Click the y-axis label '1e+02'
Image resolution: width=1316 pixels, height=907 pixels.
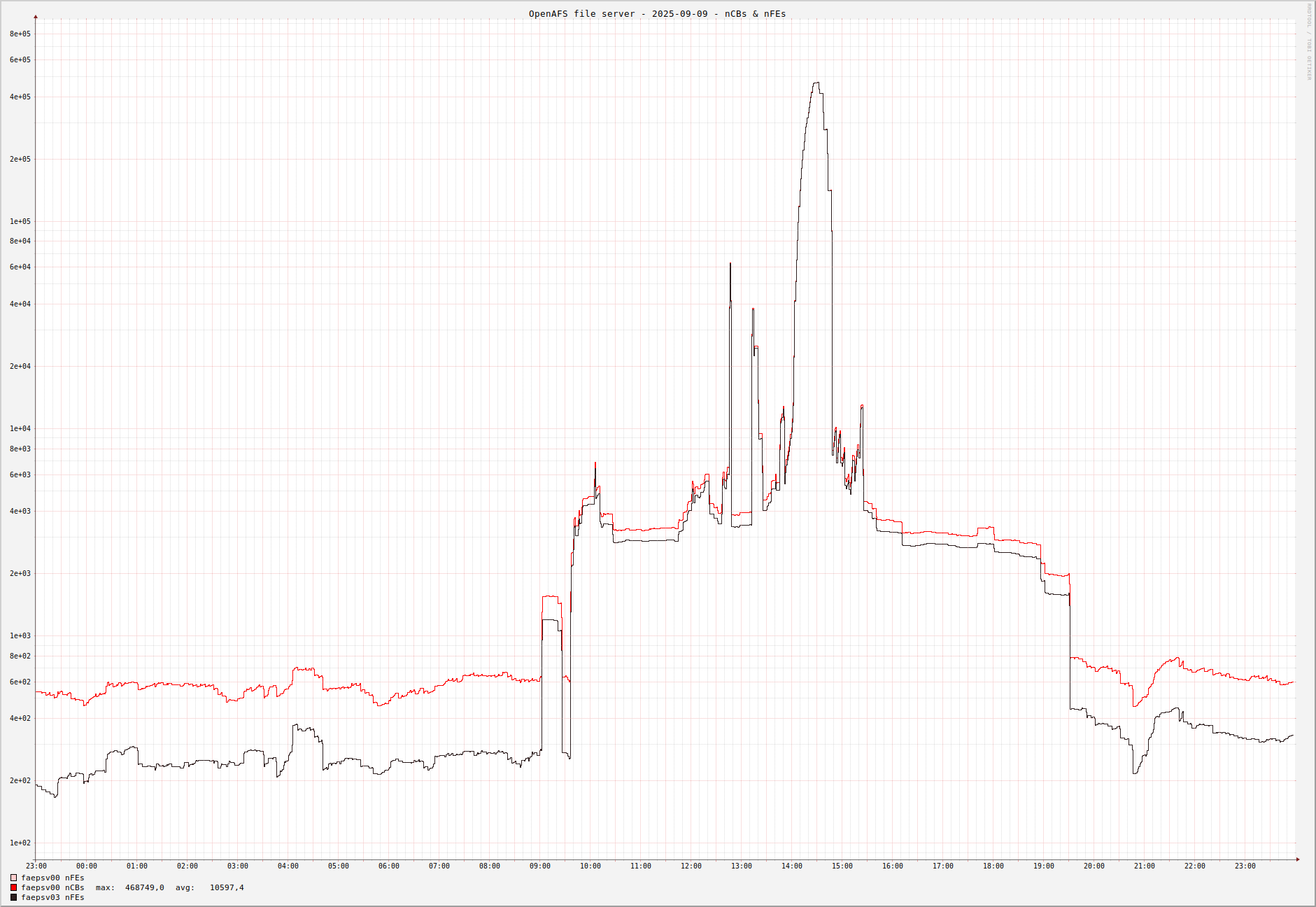pos(20,843)
